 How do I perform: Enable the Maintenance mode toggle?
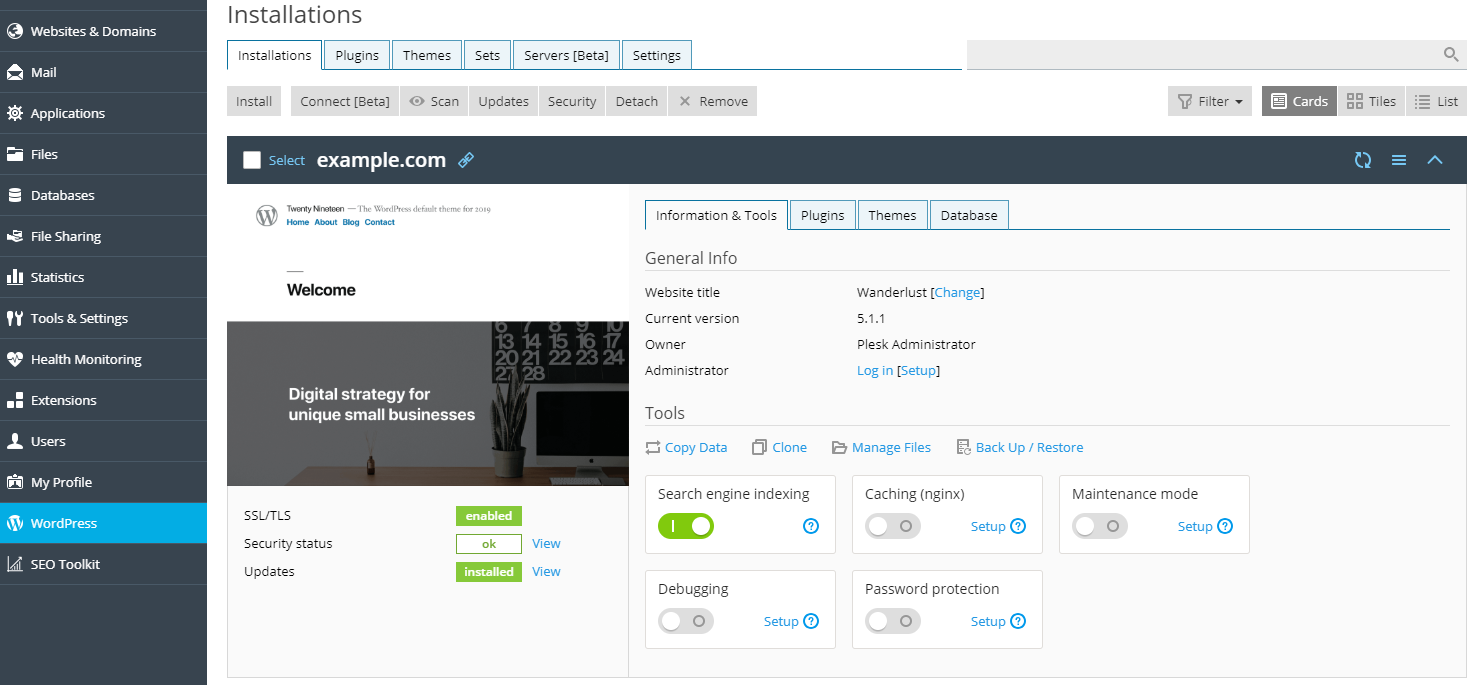[x=1099, y=526]
